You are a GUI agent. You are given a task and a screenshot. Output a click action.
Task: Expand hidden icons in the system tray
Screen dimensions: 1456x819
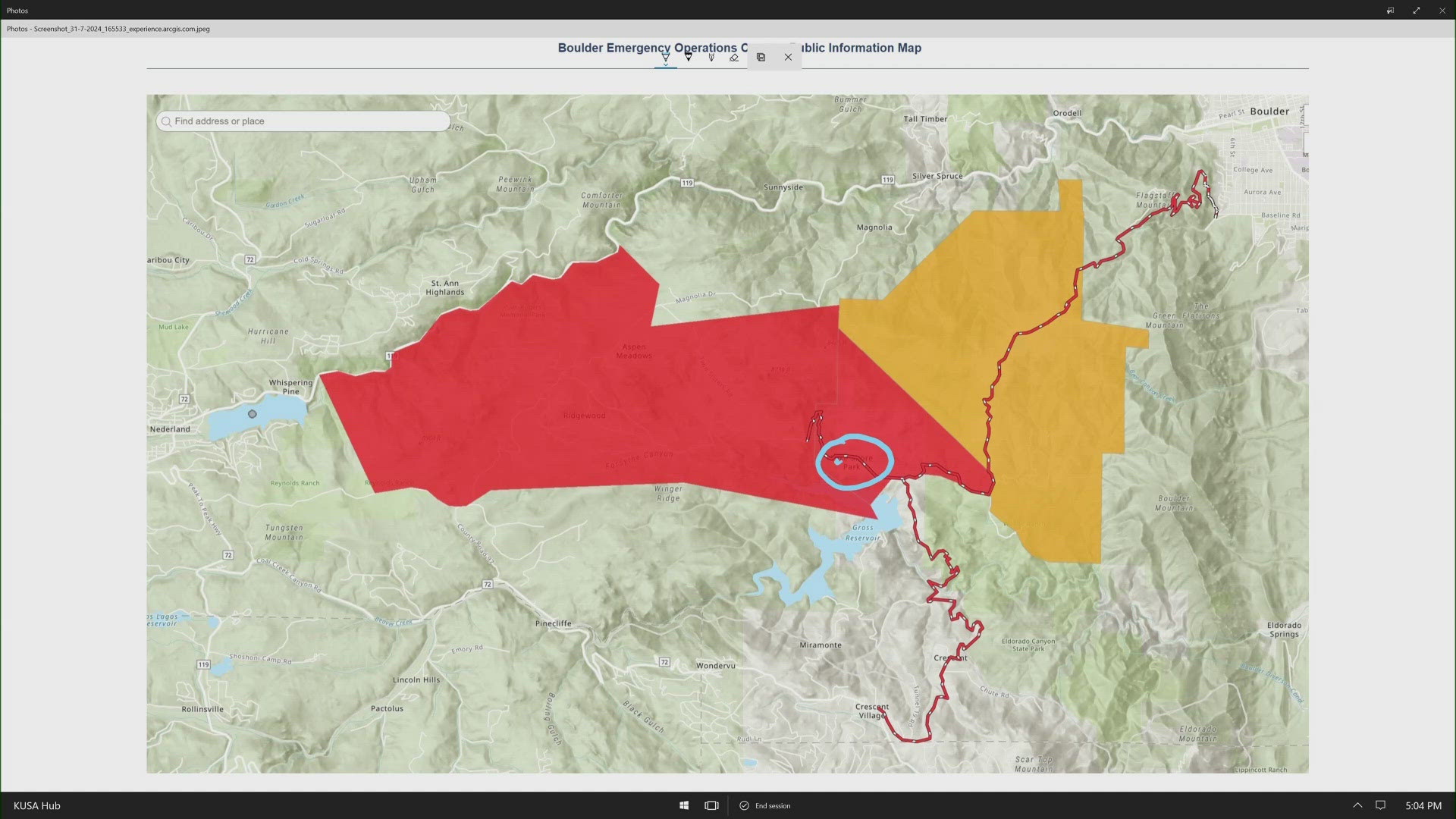click(1357, 805)
